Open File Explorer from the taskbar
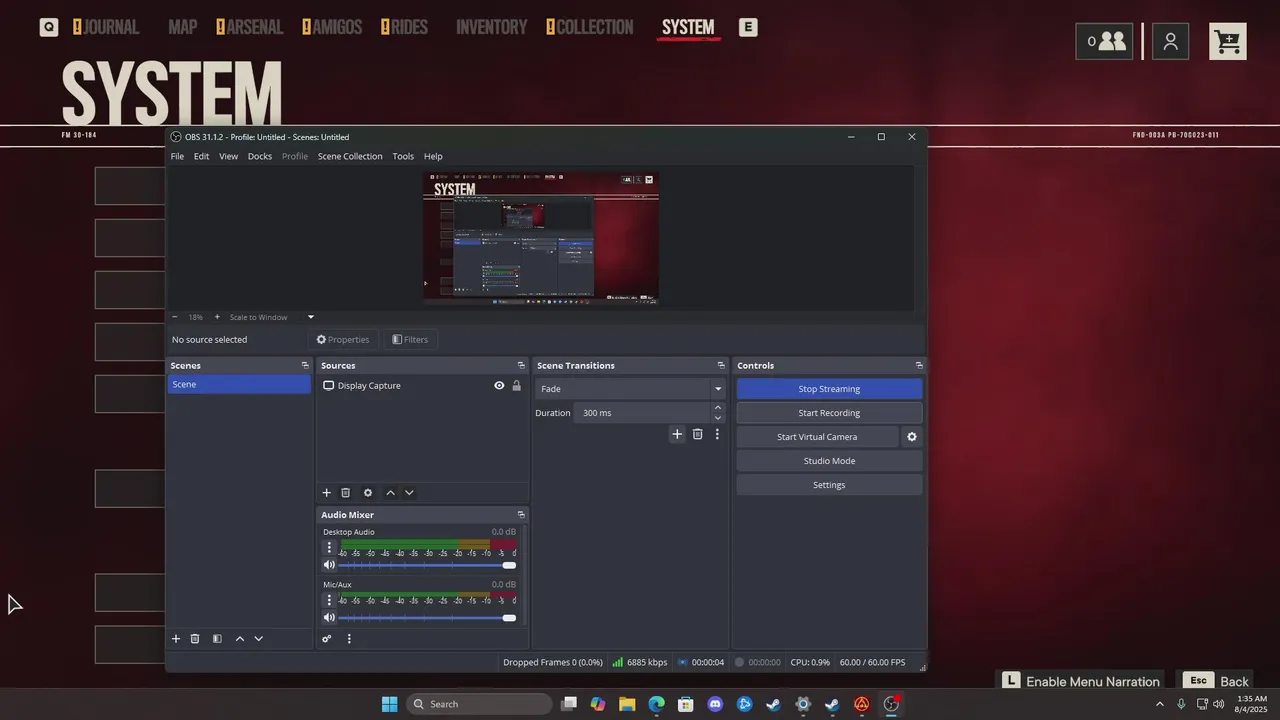Screen dimensions: 1280x720 point(627,704)
